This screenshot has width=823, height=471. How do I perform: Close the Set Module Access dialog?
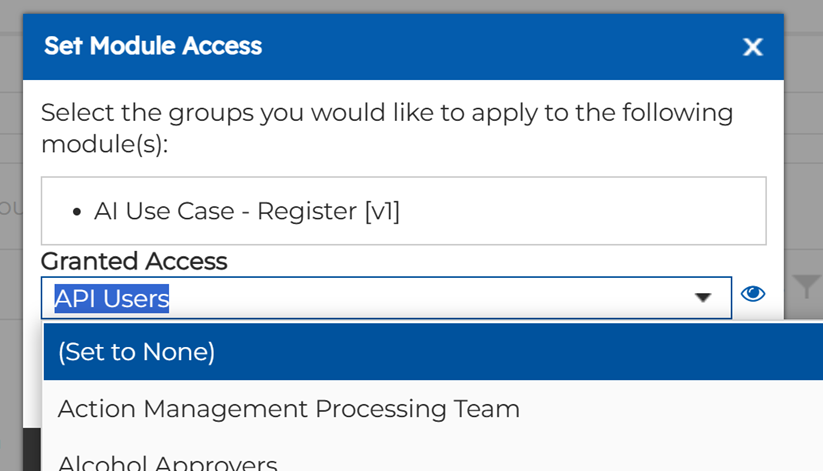[x=753, y=46]
